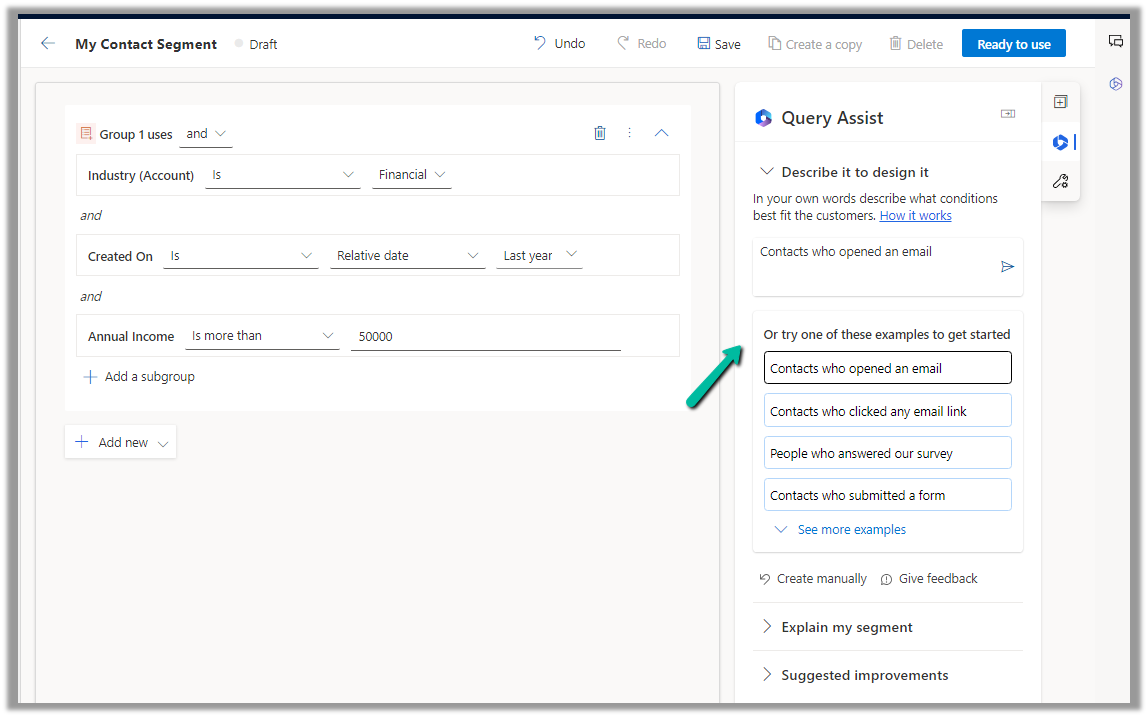Viewport: 1148px width, 717px height.
Task: Open the How it works link
Action: point(915,216)
